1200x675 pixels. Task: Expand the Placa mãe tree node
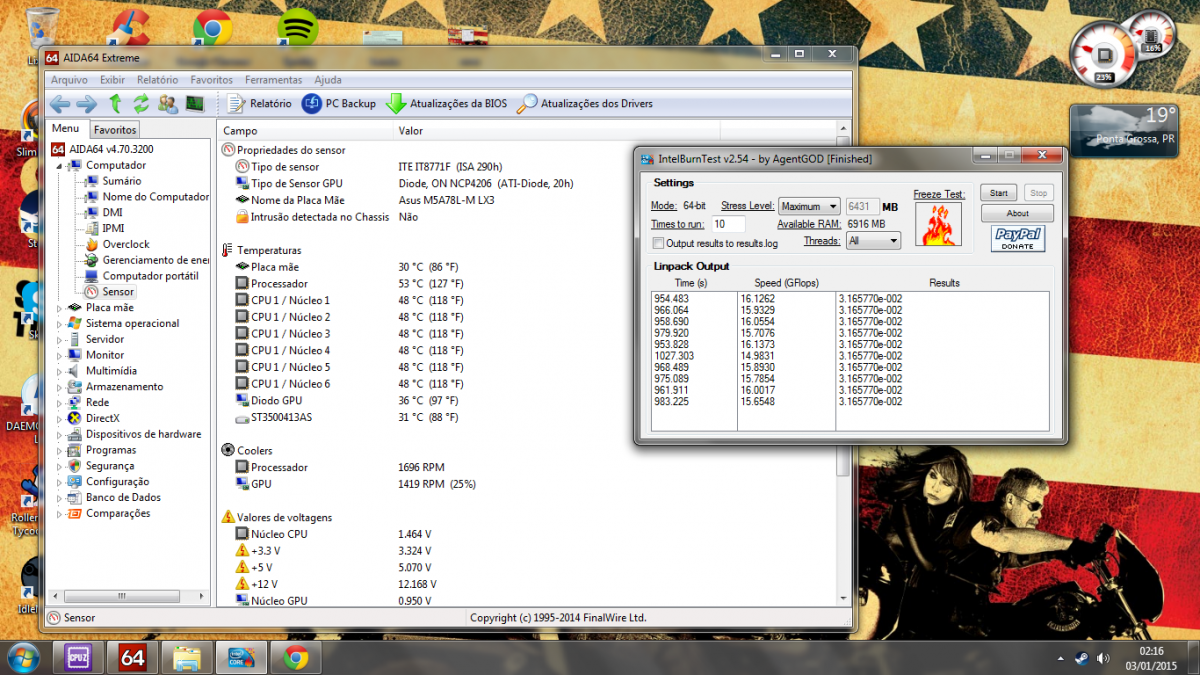59,308
